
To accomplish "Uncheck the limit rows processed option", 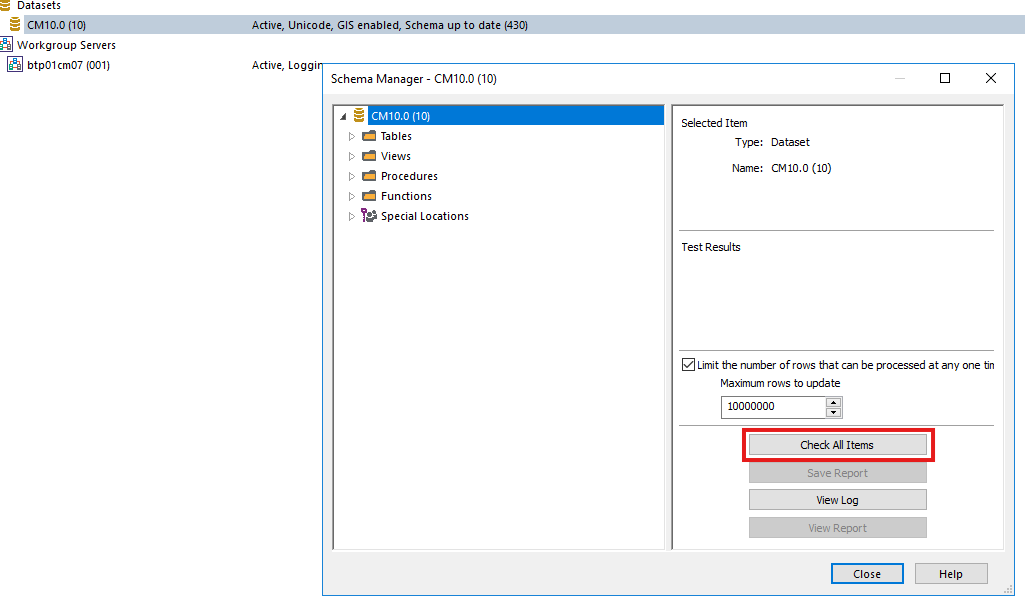I will pos(686,364).
